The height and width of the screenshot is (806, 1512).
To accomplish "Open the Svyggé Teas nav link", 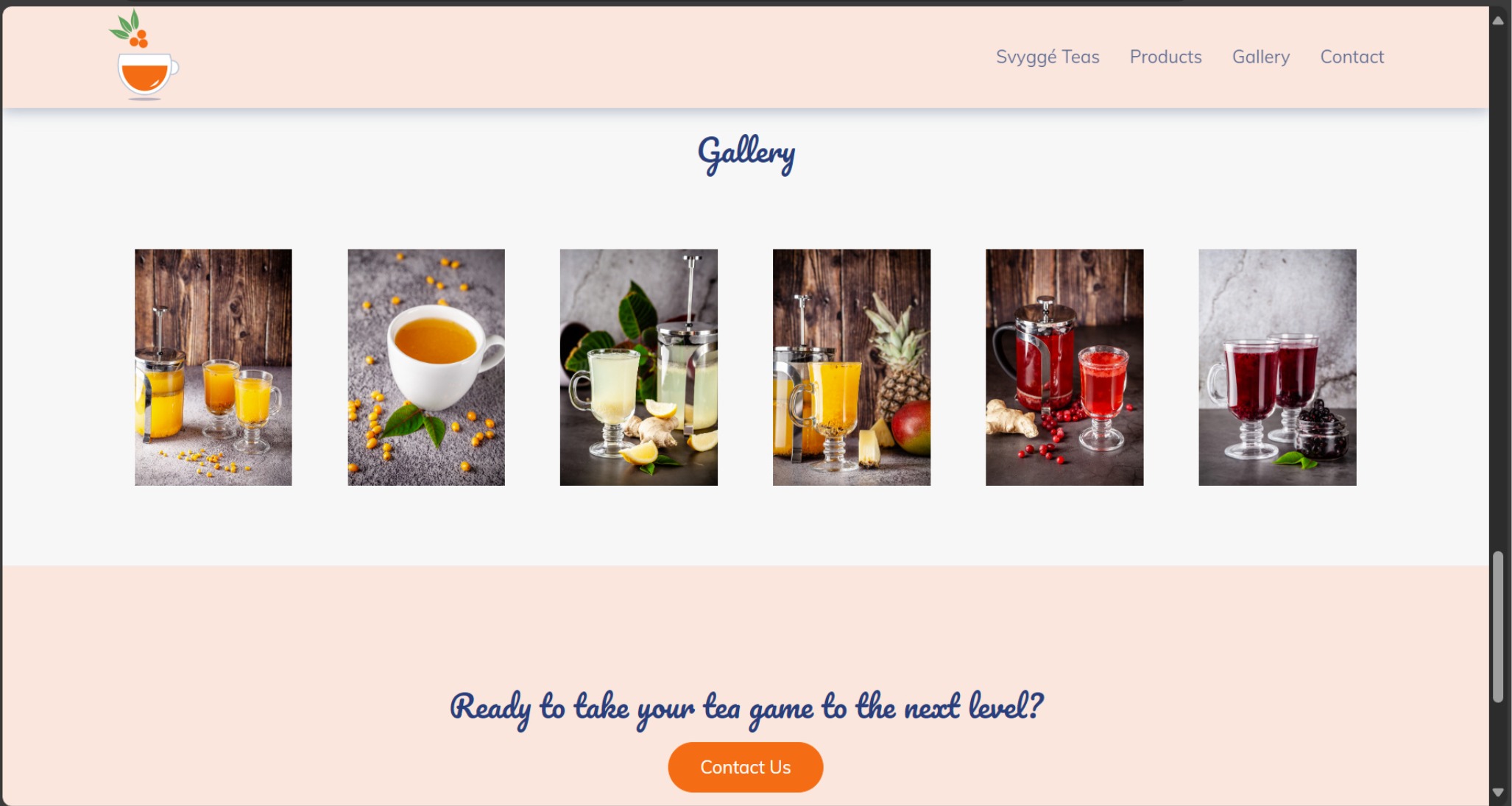I will 1047,57.
